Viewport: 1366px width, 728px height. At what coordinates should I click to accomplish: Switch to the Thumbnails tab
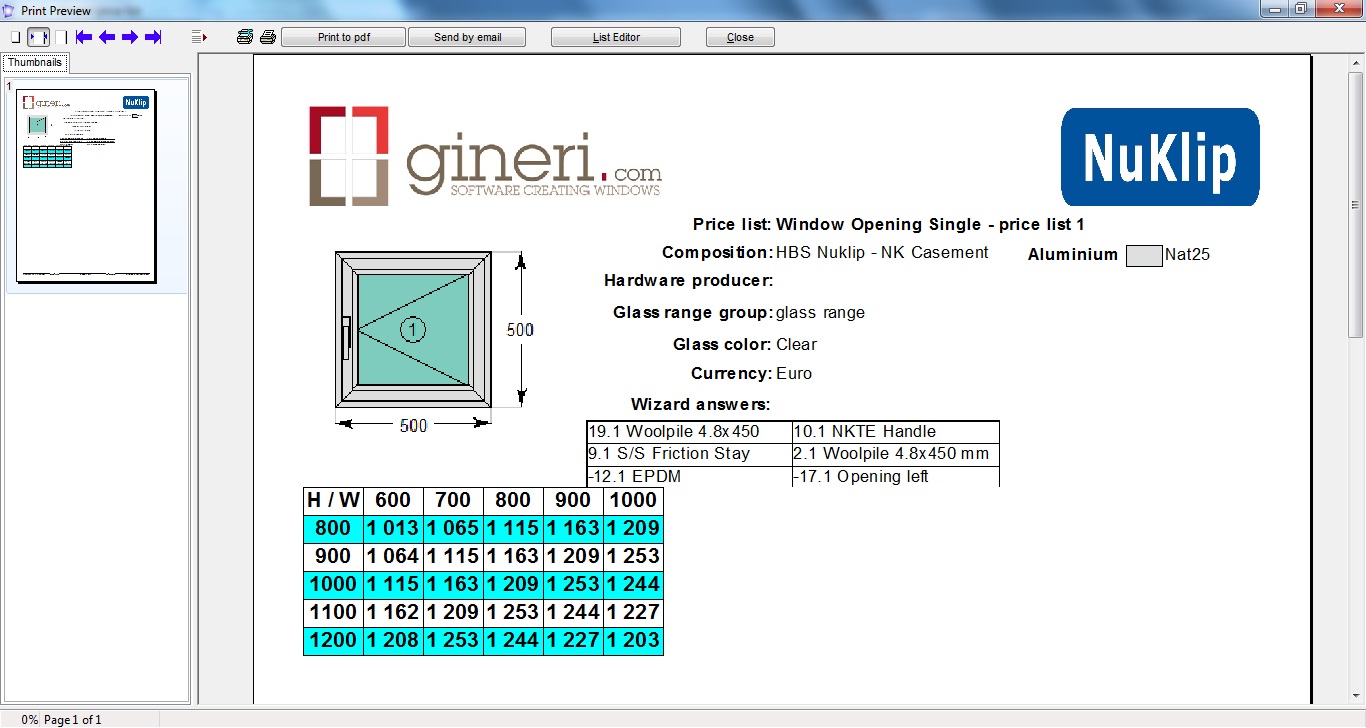click(x=35, y=62)
